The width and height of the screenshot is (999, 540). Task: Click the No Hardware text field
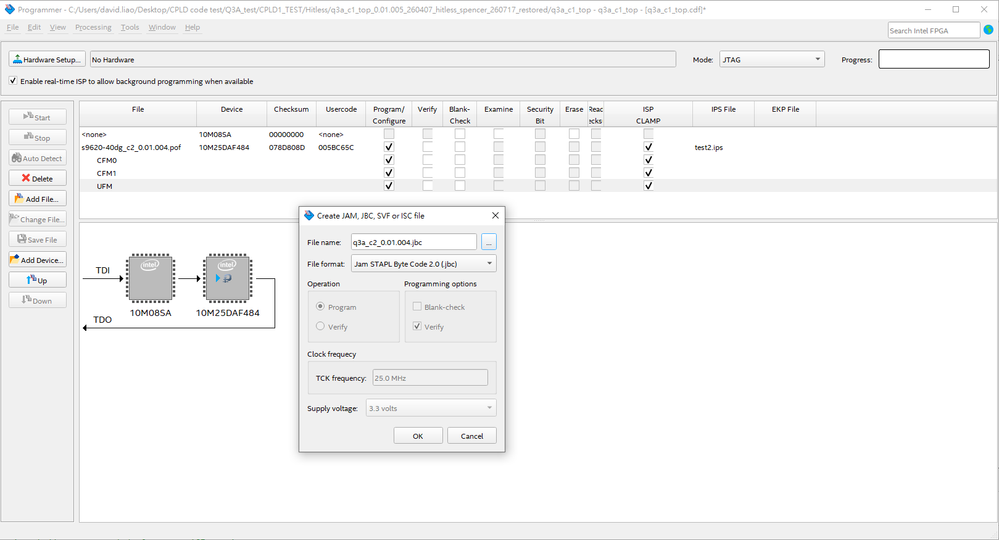(x=383, y=59)
